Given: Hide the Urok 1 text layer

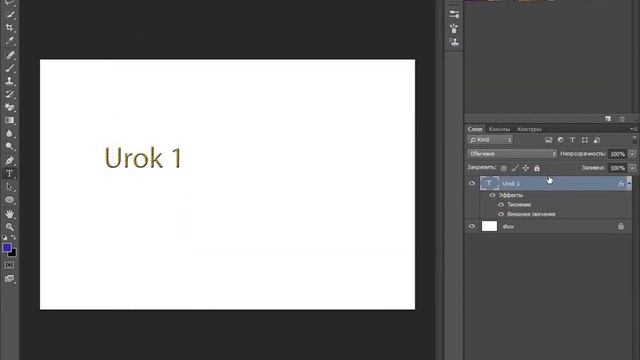Looking at the screenshot, I should click(x=472, y=183).
